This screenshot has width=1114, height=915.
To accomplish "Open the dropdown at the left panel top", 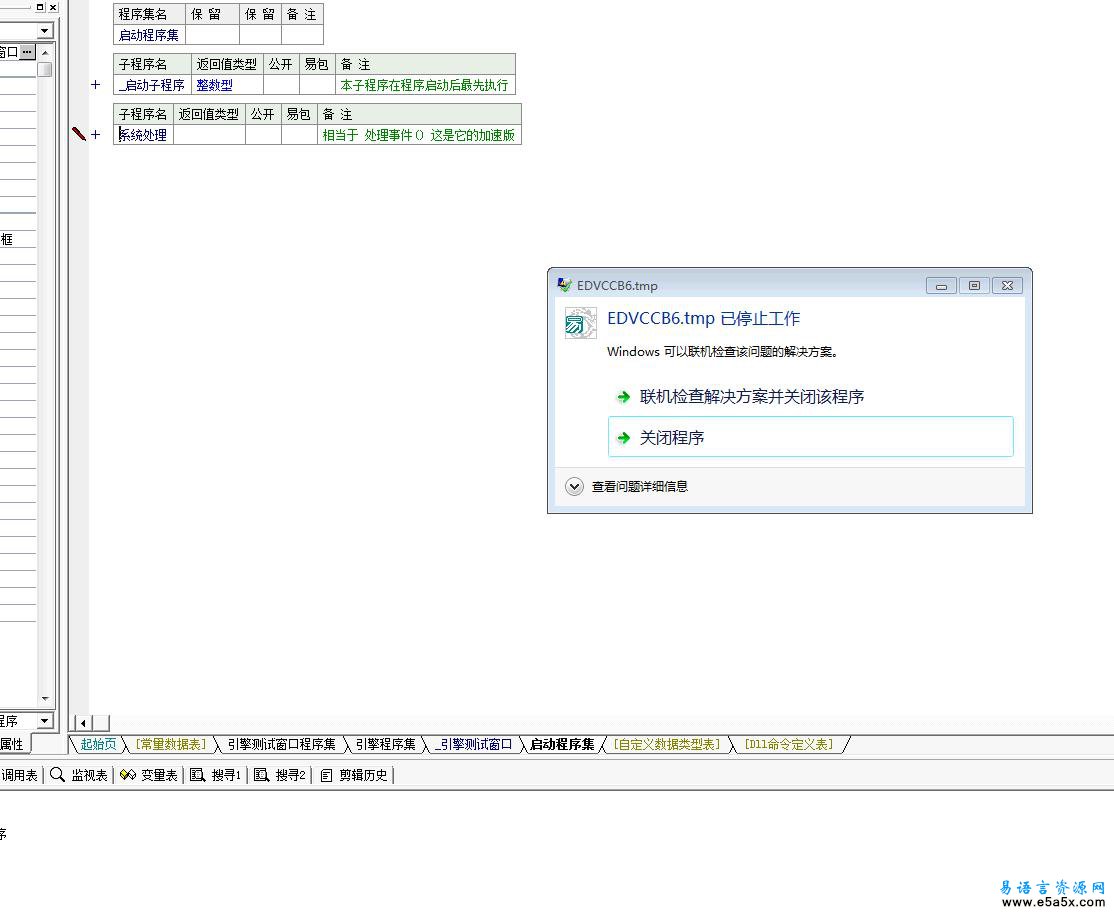I will click(45, 31).
